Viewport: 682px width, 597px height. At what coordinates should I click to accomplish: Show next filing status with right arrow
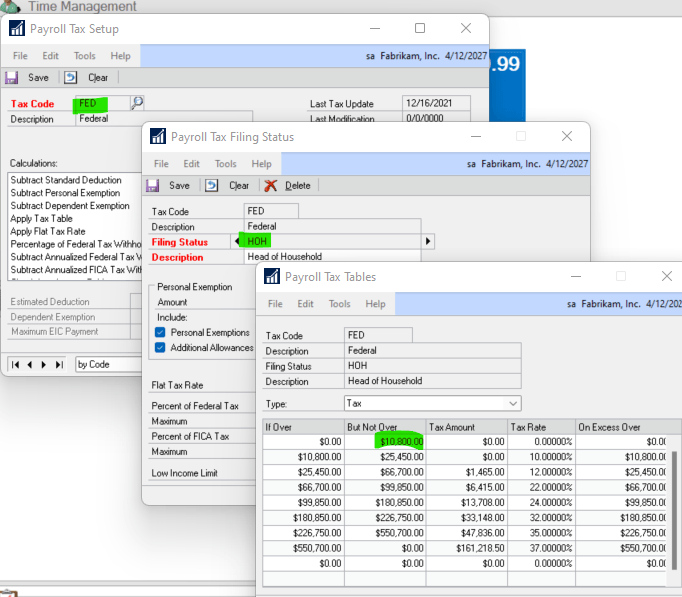[428, 241]
